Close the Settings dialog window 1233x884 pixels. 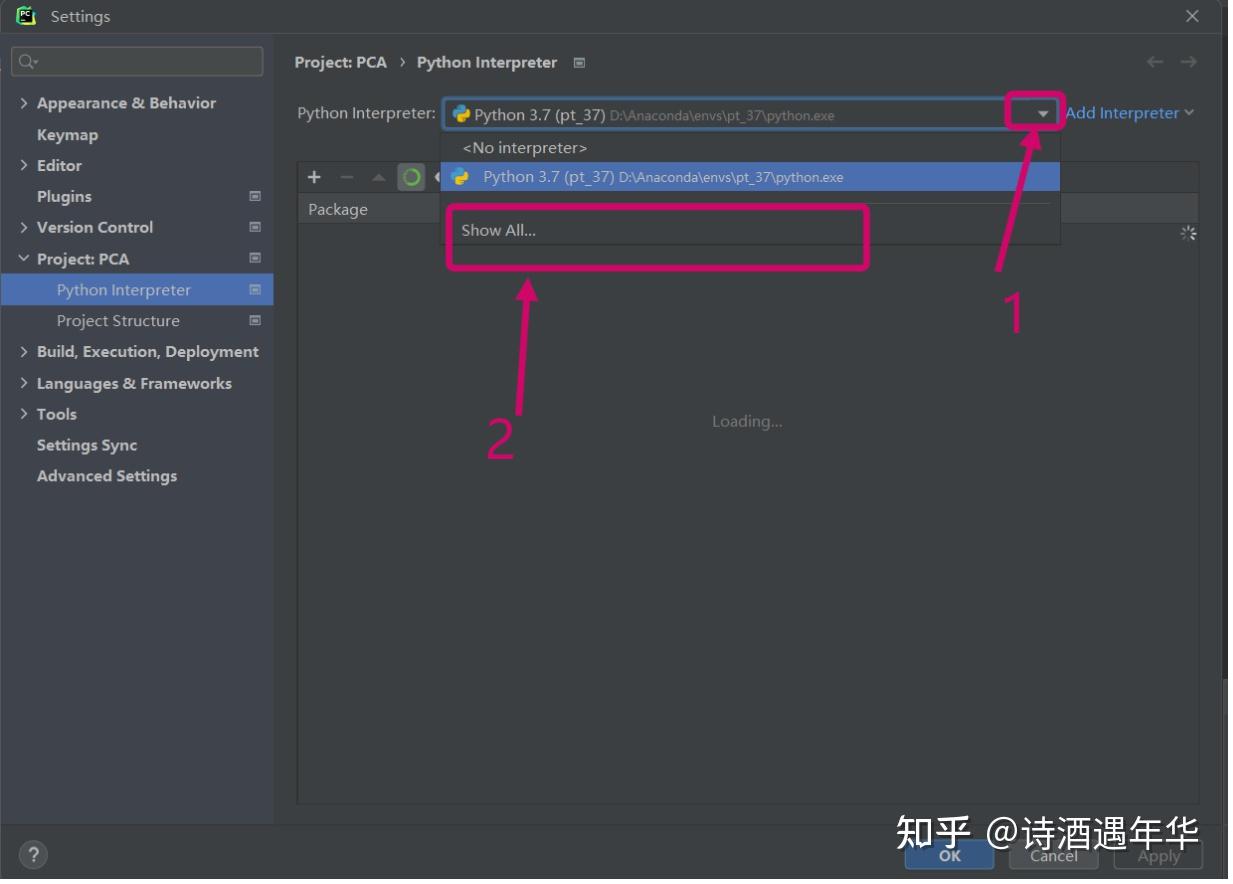point(1192,16)
